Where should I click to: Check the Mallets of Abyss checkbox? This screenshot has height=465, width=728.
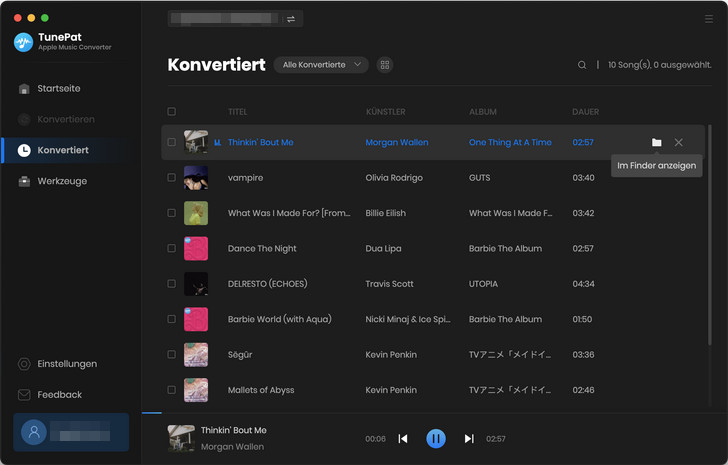coord(171,390)
